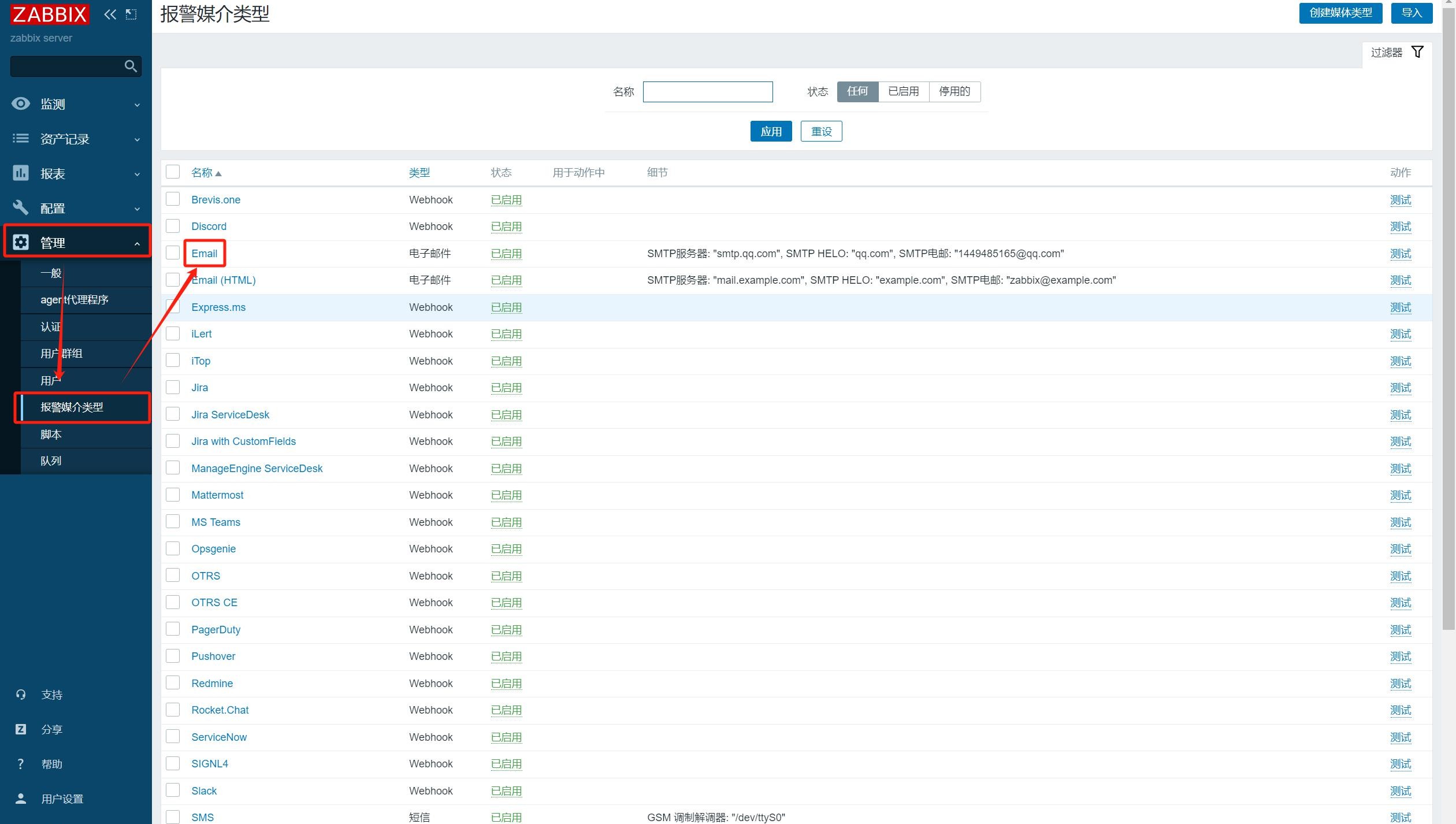Open user settings person icon
The height and width of the screenshot is (824, 1456).
tap(21, 799)
